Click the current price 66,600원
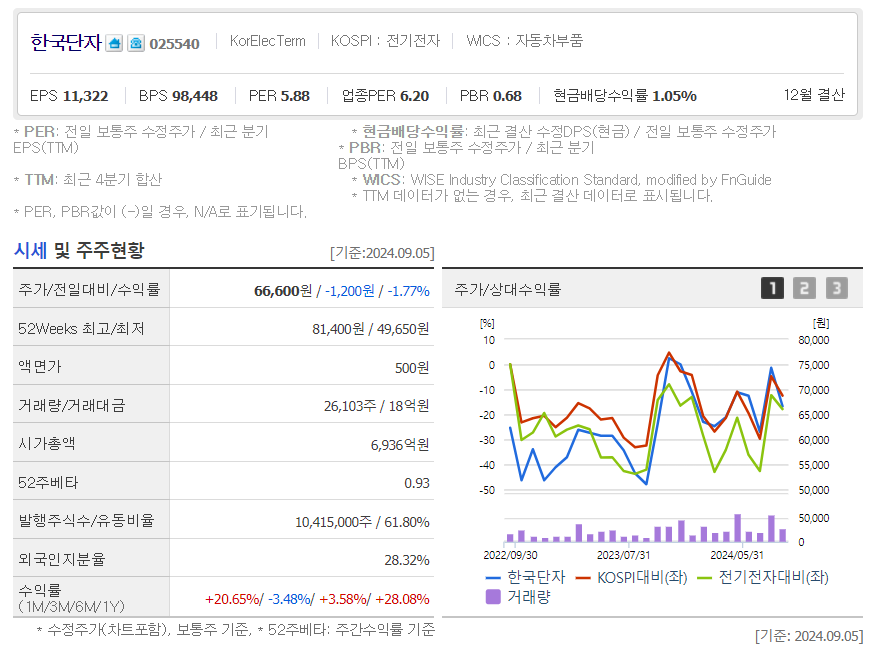The height and width of the screenshot is (649, 882). coord(283,291)
